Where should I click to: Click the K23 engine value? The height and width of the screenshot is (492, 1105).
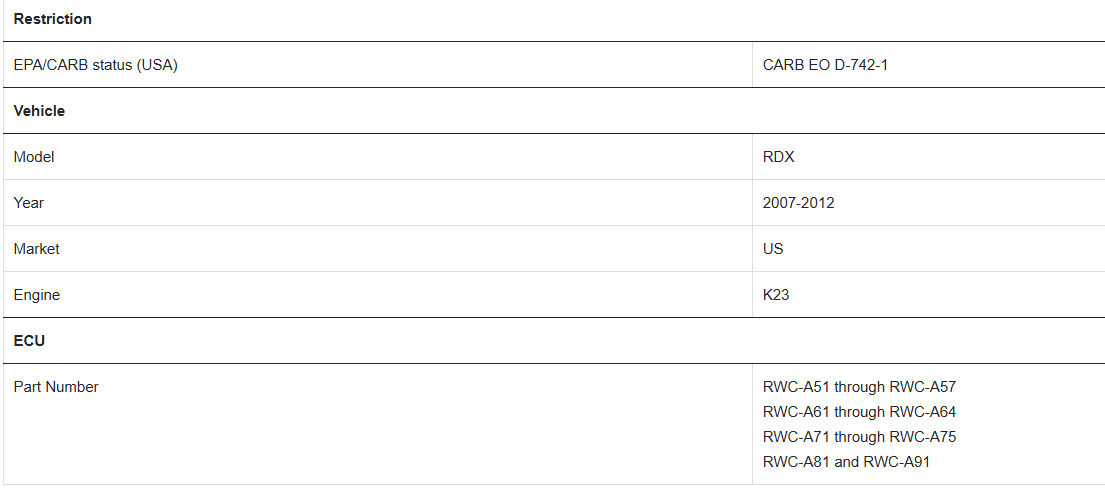click(x=776, y=295)
